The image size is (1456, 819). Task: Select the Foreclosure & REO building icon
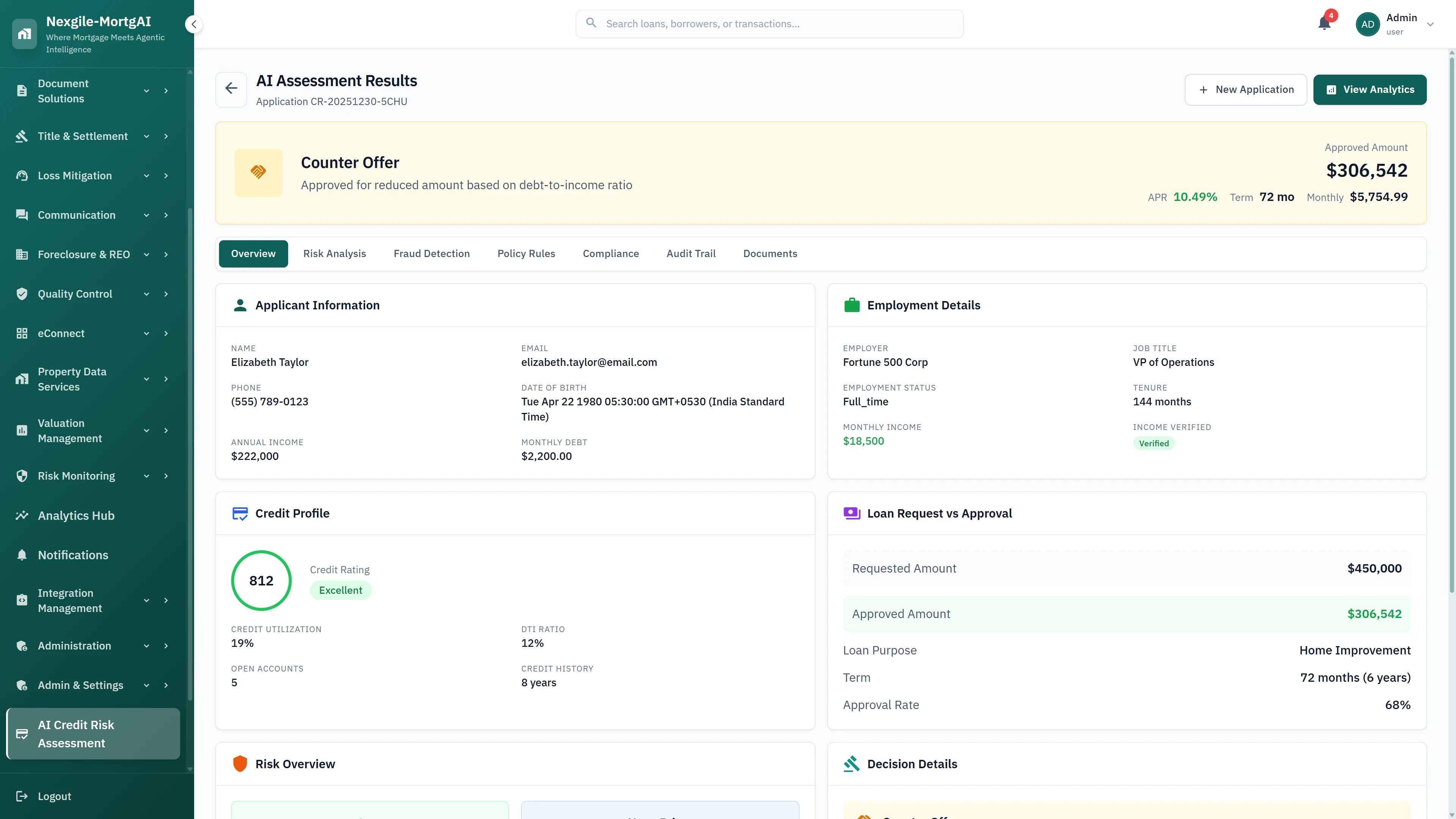pyautogui.click(x=22, y=254)
